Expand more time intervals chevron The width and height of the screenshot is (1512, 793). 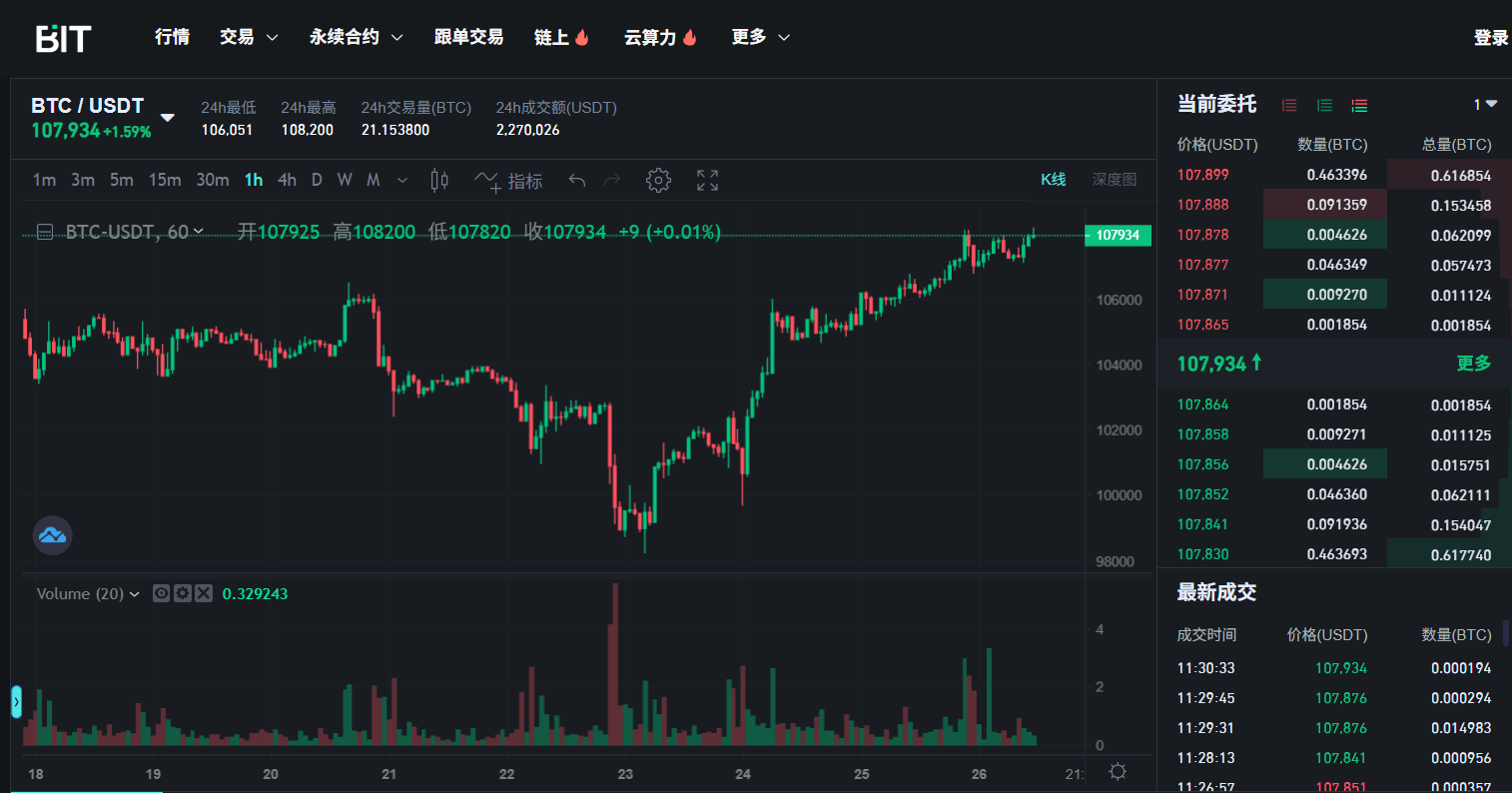click(x=402, y=180)
